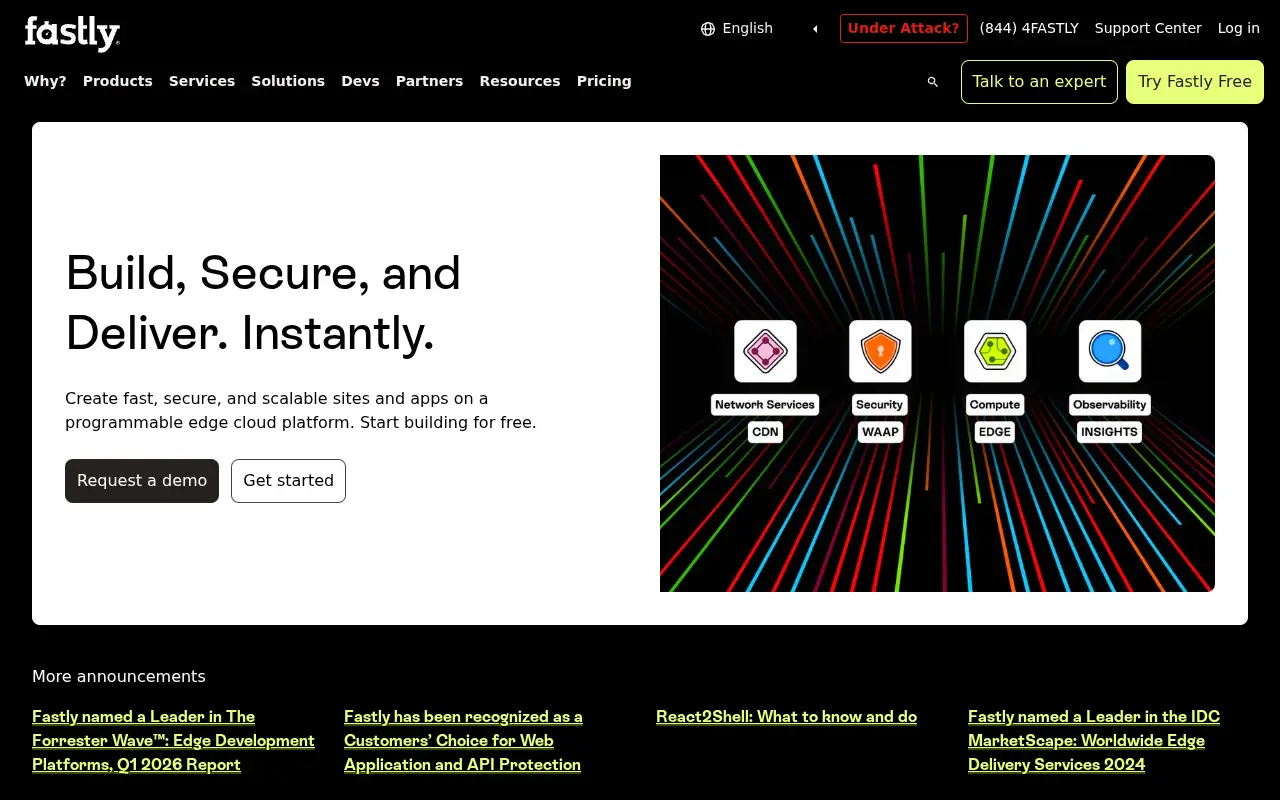
Task: Open the Resources menu
Action: pyautogui.click(x=520, y=81)
